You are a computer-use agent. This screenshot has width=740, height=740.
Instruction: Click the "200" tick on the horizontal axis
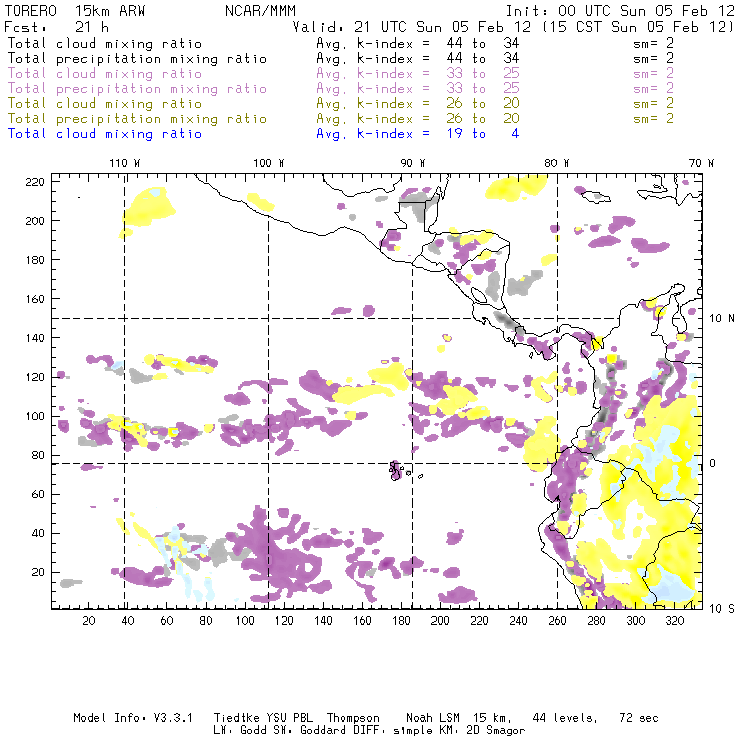click(x=440, y=621)
